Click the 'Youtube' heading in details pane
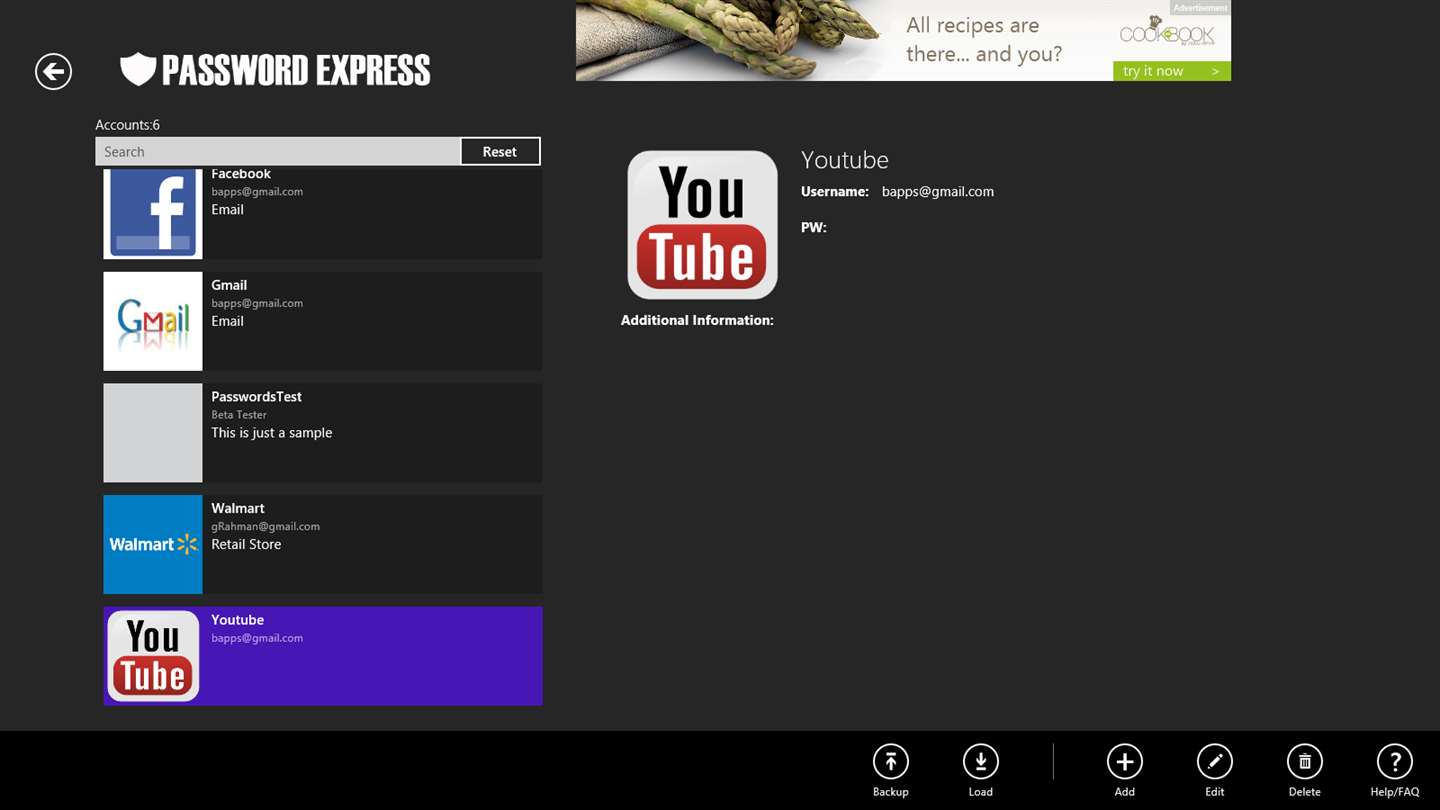This screenshot has height=810, width=1440. [x=845, y=160]
